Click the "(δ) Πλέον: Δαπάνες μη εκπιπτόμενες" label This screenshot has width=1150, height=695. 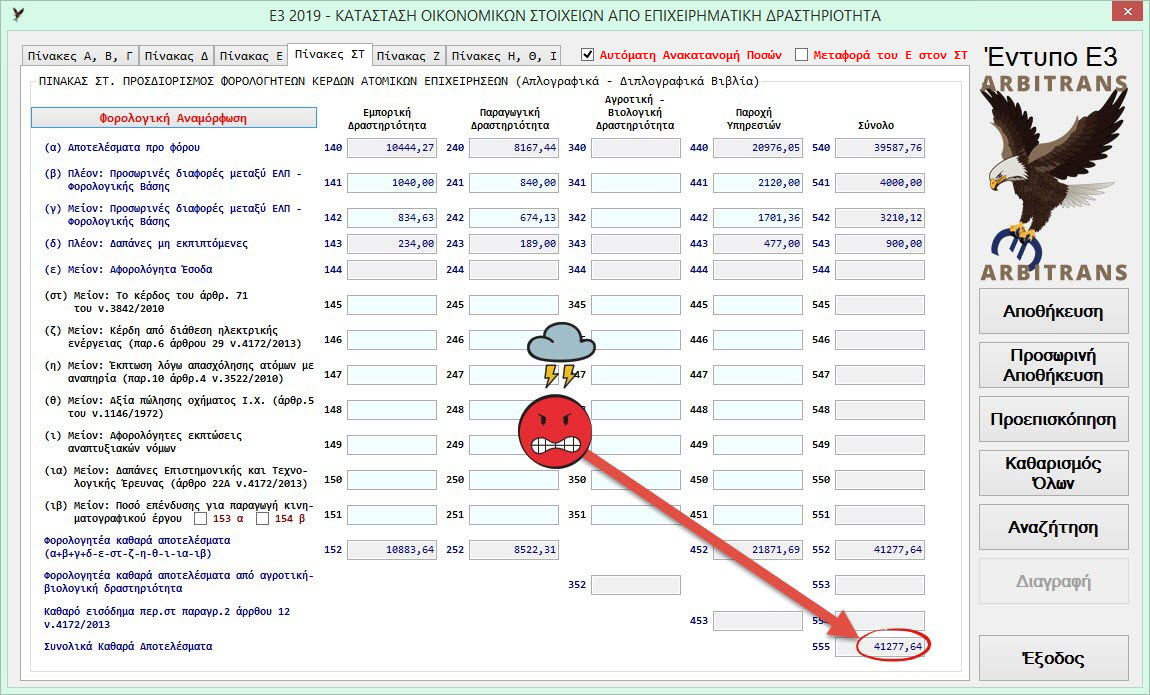click(146, 243)
